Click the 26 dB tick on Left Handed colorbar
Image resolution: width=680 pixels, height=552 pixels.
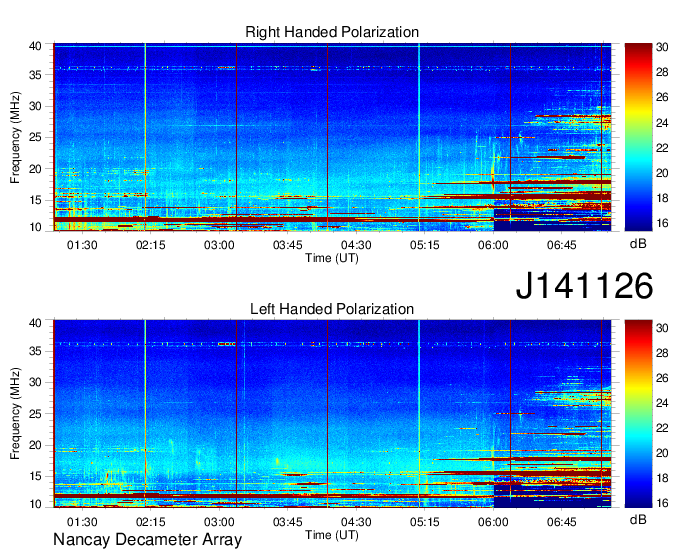662,378
